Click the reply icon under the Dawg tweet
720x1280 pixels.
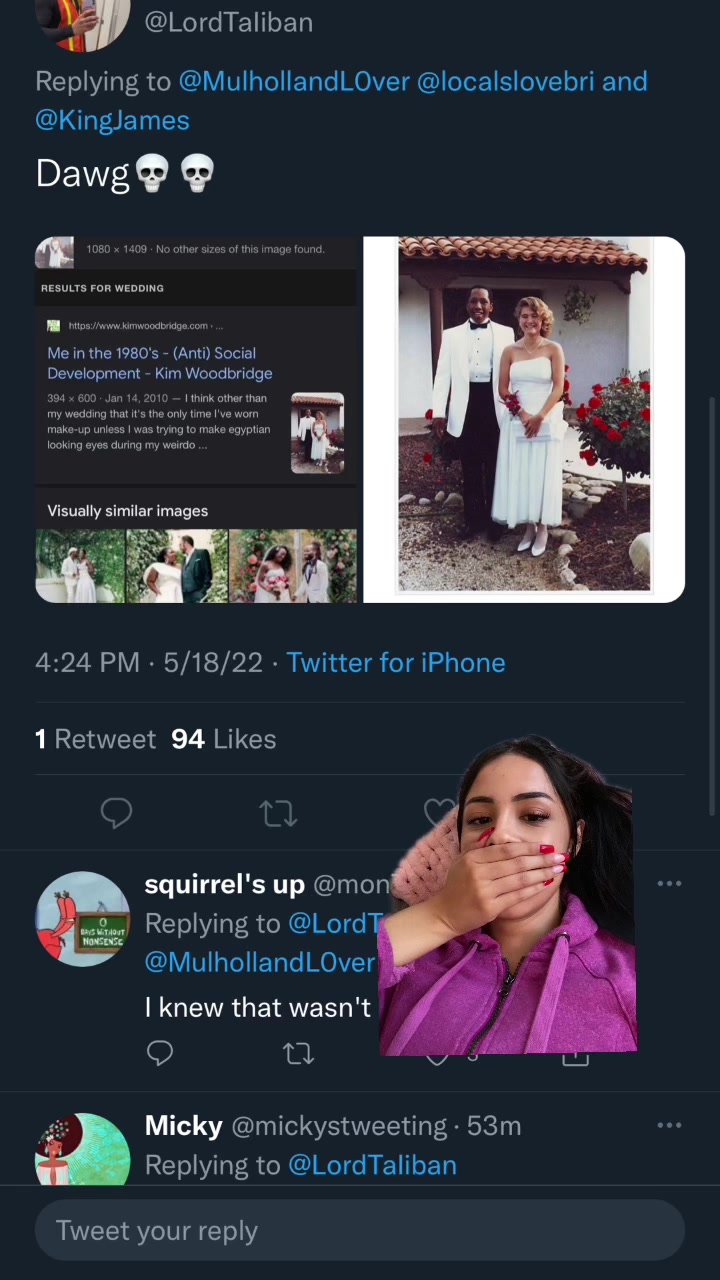(117, 813)
